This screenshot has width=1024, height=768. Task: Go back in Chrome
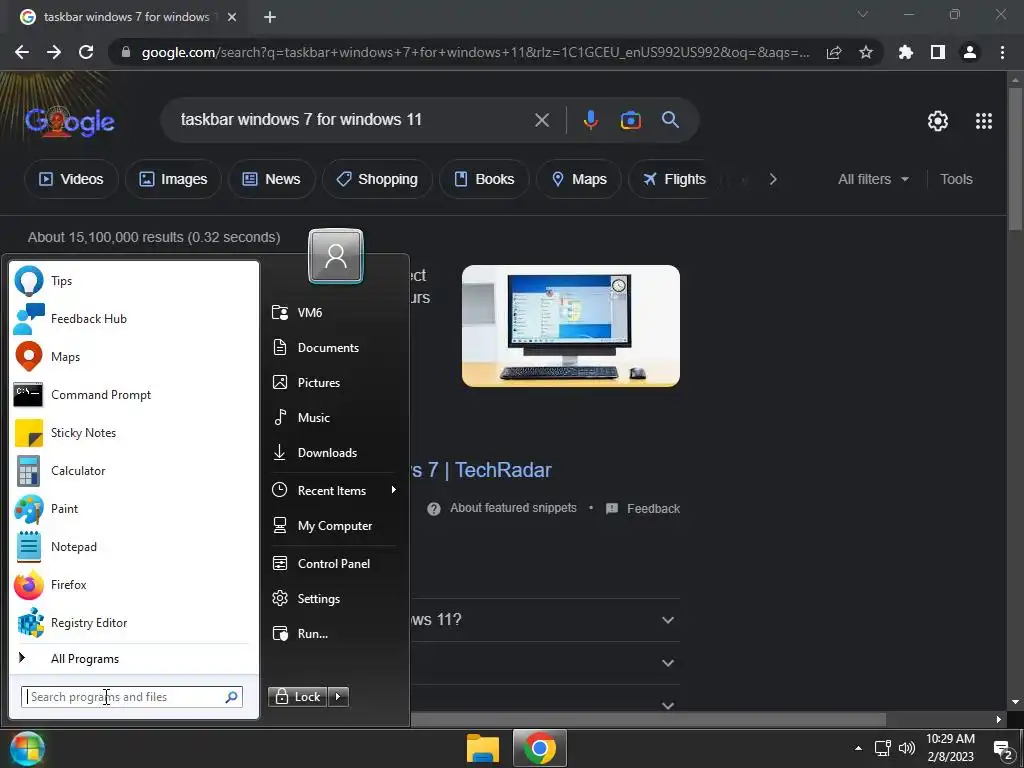tap(22, 52)
